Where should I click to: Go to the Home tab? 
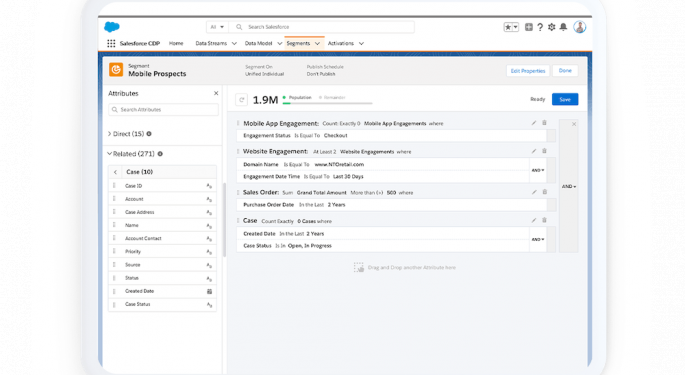[x=176, y=43]
